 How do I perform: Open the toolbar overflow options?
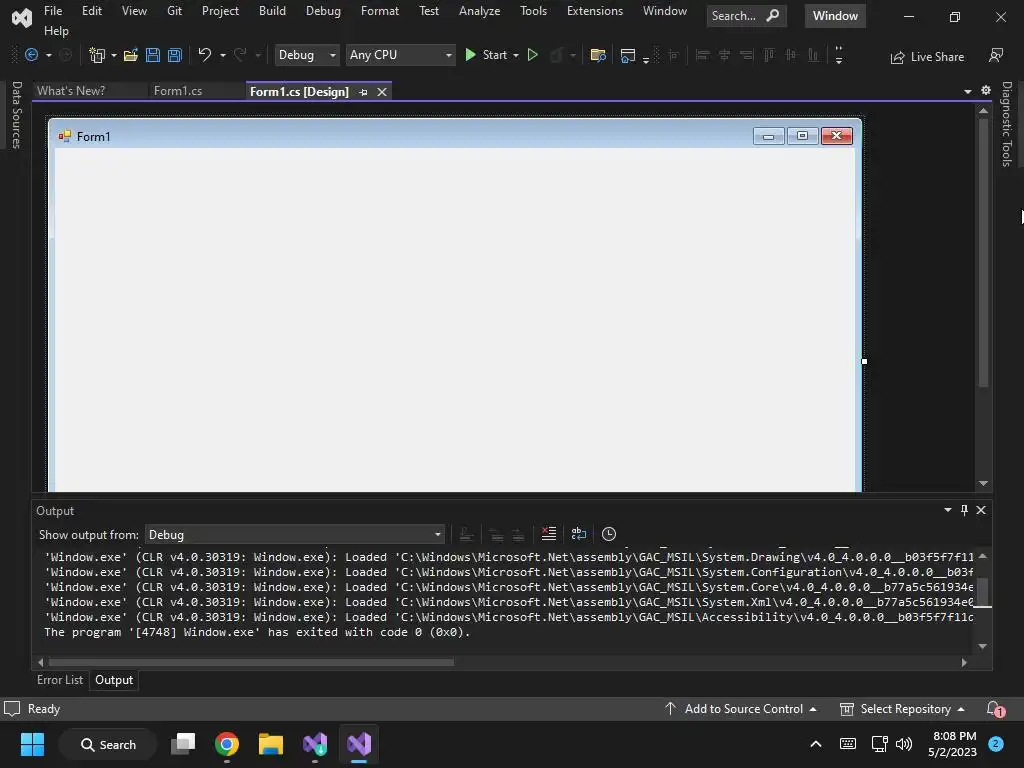click(x=839, y=56)
